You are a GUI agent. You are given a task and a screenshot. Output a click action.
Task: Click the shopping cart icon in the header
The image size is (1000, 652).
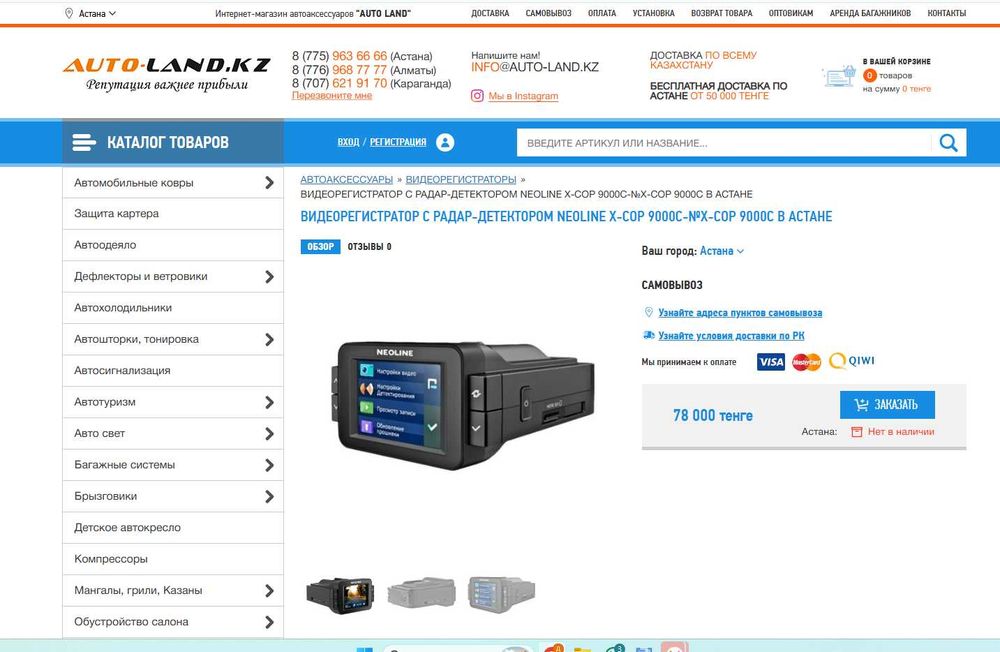click(x=839, y=76)
